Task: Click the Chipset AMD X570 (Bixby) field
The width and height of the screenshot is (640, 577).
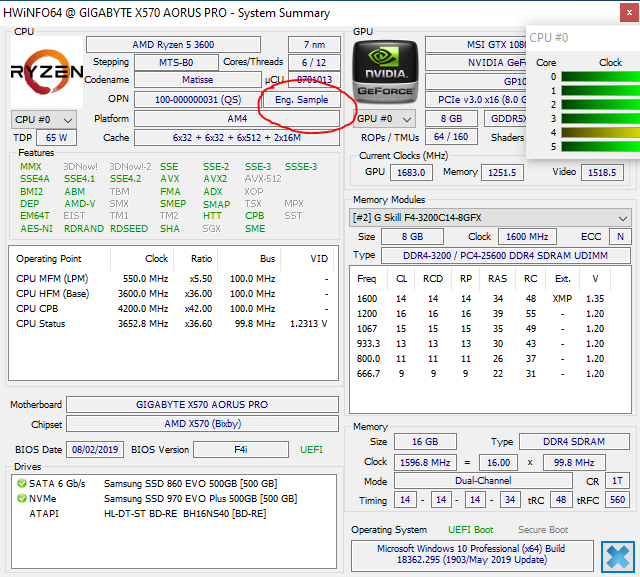Action: 202,424
